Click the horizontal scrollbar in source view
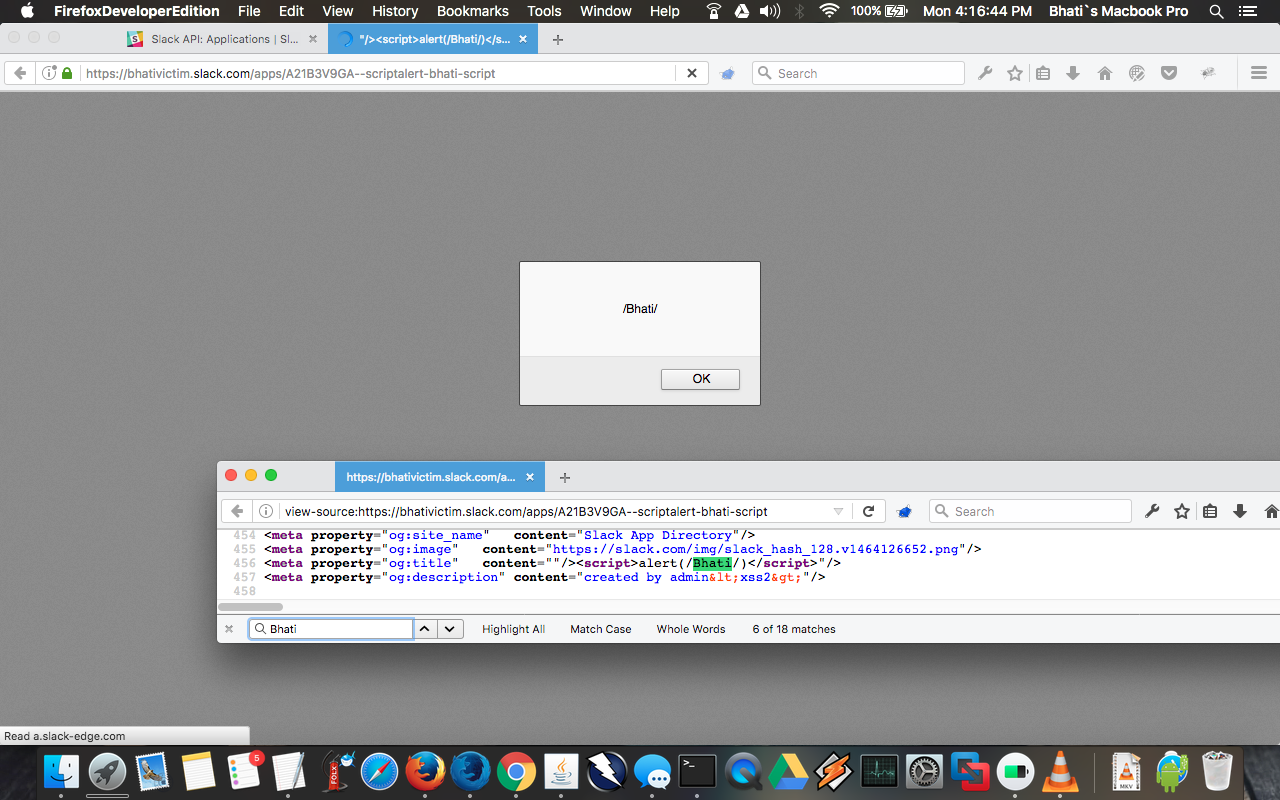Viewport: 1280px width, 800px height. click(x=251, y=606)
